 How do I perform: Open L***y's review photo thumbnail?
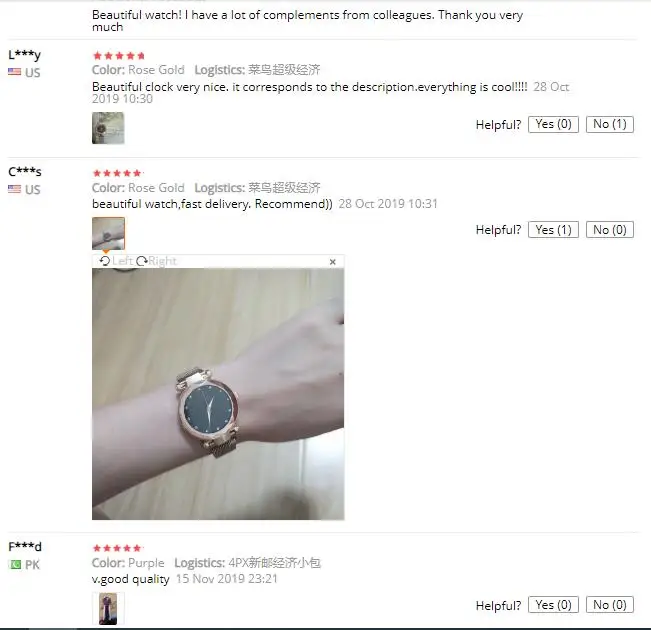click(108, 128)
